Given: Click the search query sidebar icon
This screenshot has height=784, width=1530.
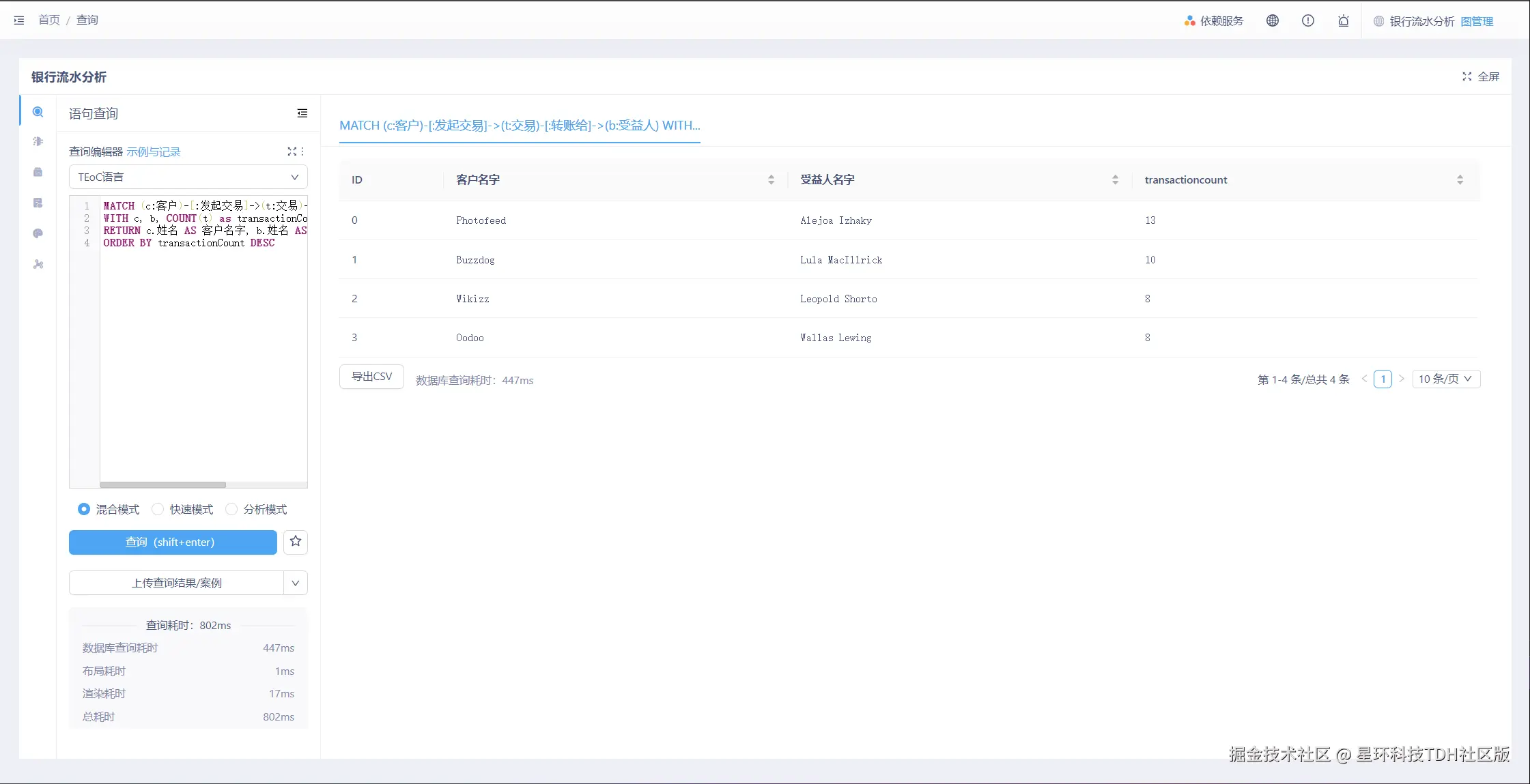Looking at the screenshot, I should pos(38,112).
